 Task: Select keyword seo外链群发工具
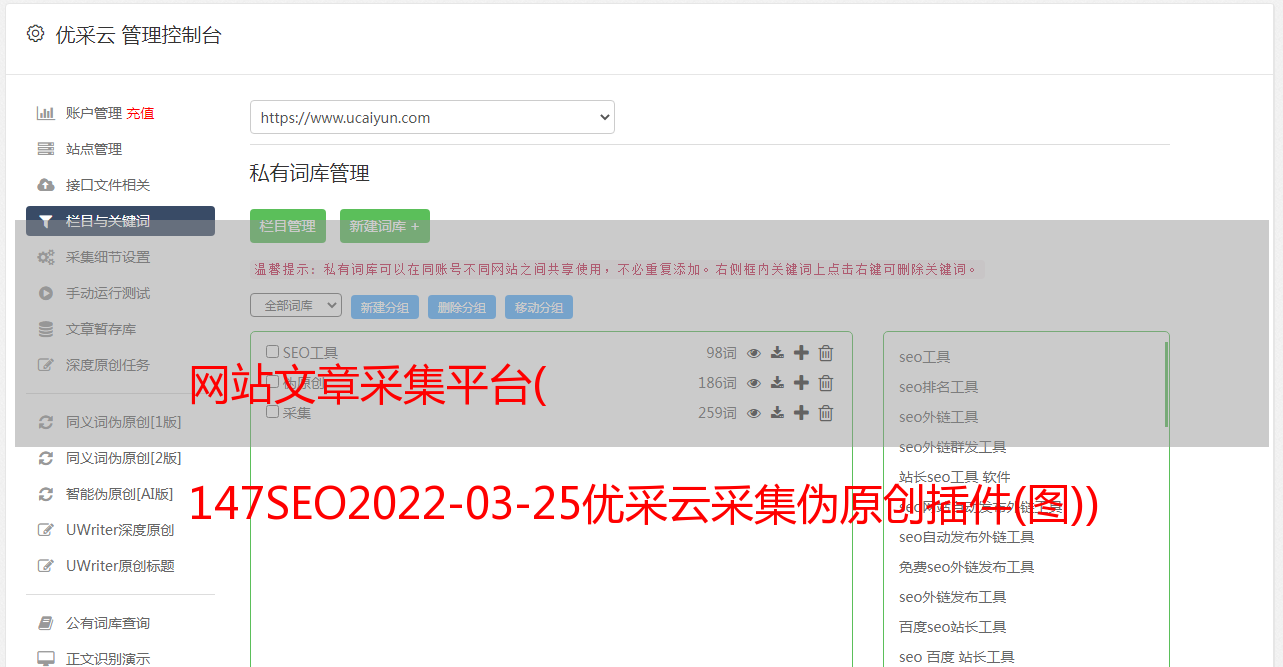pos(953,447)
